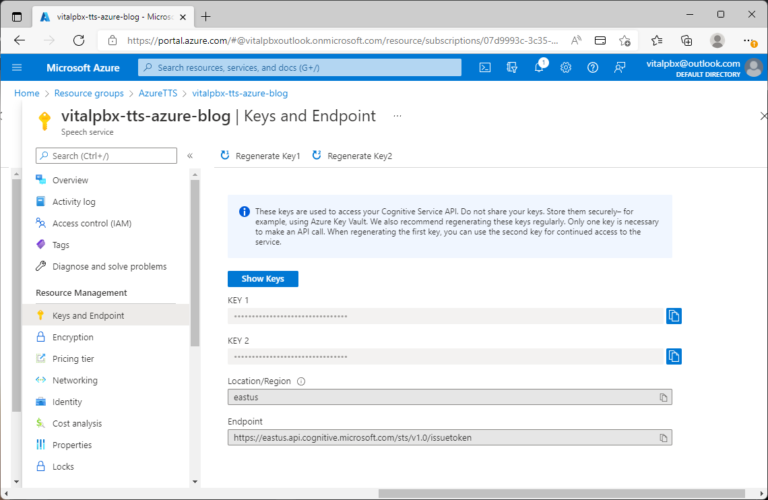Click the KEY 1 masked field

[445, 316]
